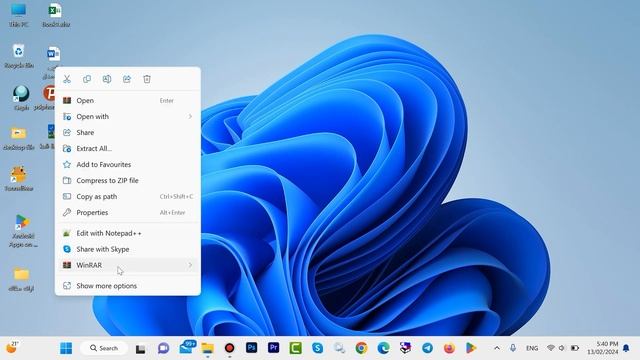
Task: Open the weather widget on the taskbar
Action: [12, 348]
